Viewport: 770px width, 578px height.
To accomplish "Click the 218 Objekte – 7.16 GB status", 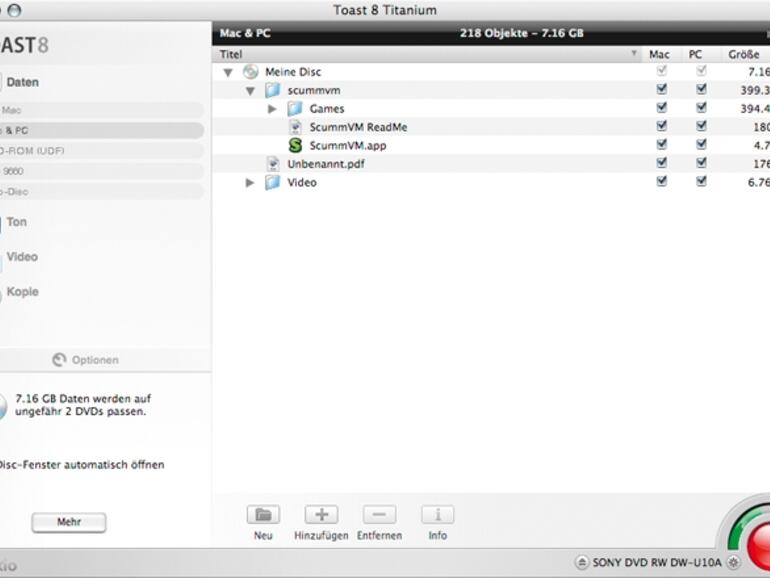I will point(522,33).
